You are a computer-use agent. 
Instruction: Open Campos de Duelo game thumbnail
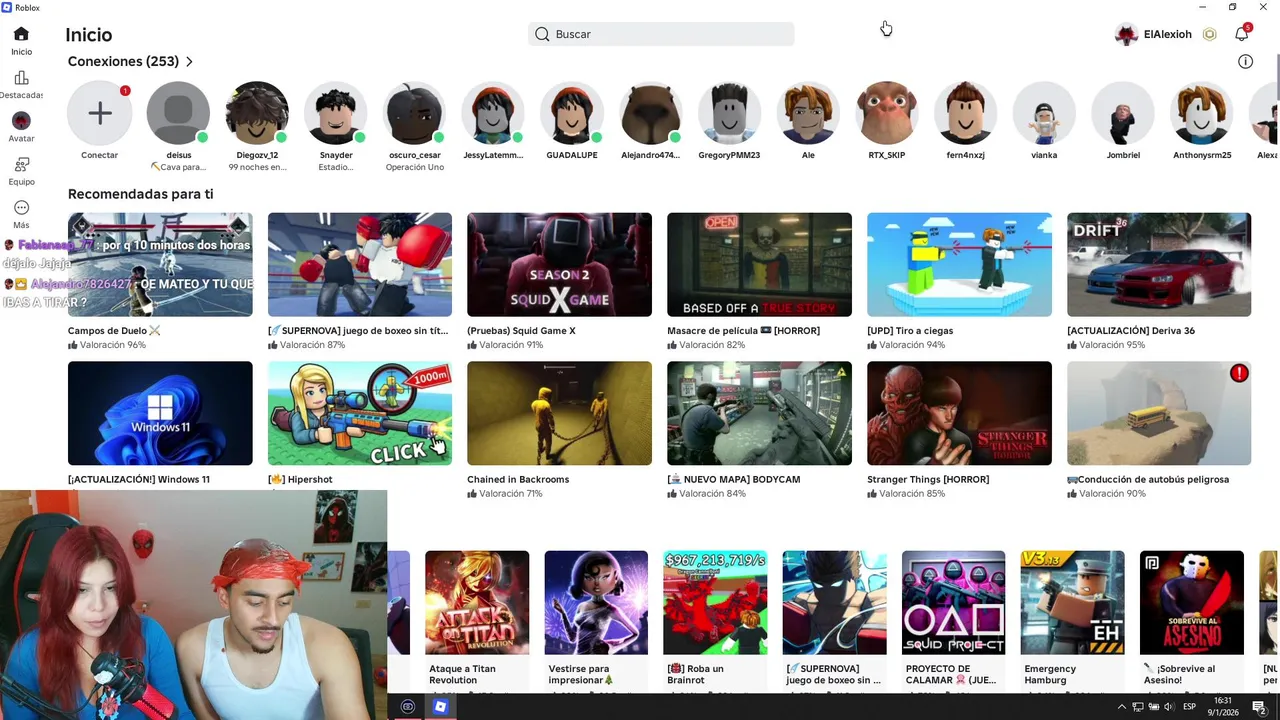160,264
